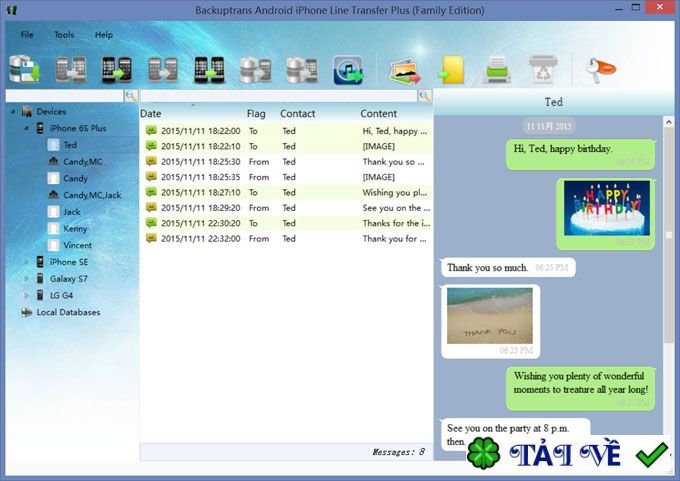Image resolution: width=680 pixels, height=481 pixels.
Task: Sort messages by Date column header
Action: tap(150, 114)
